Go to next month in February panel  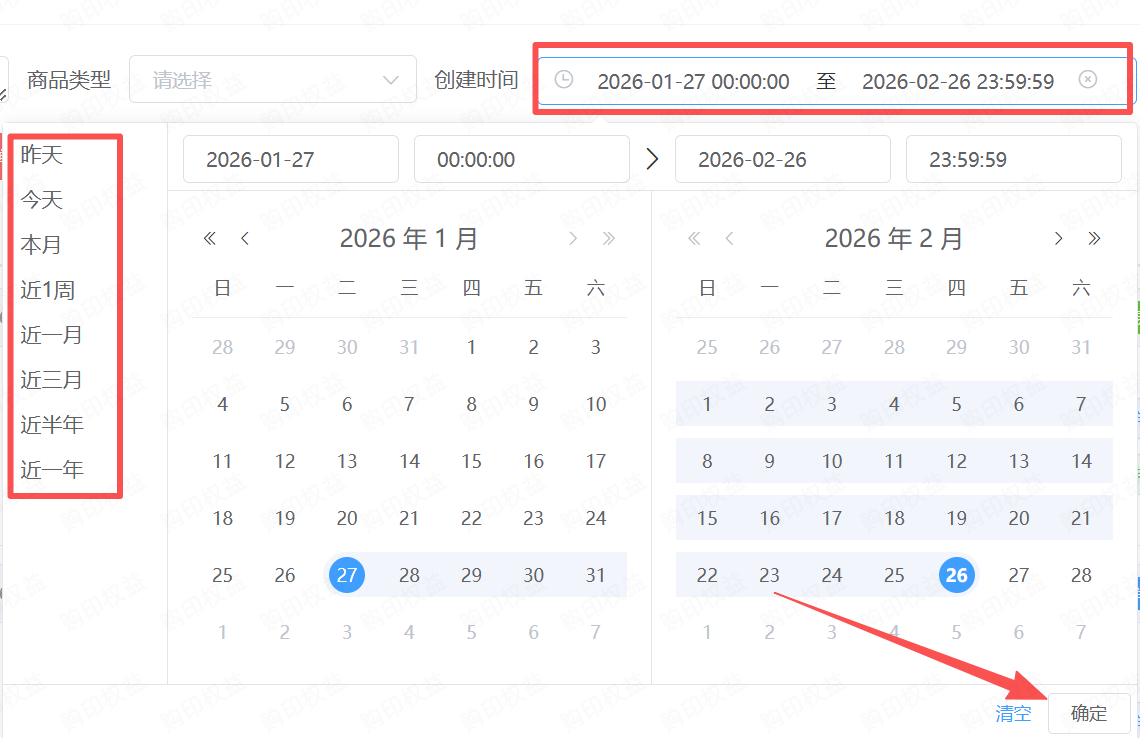(x=1058, y=238)
